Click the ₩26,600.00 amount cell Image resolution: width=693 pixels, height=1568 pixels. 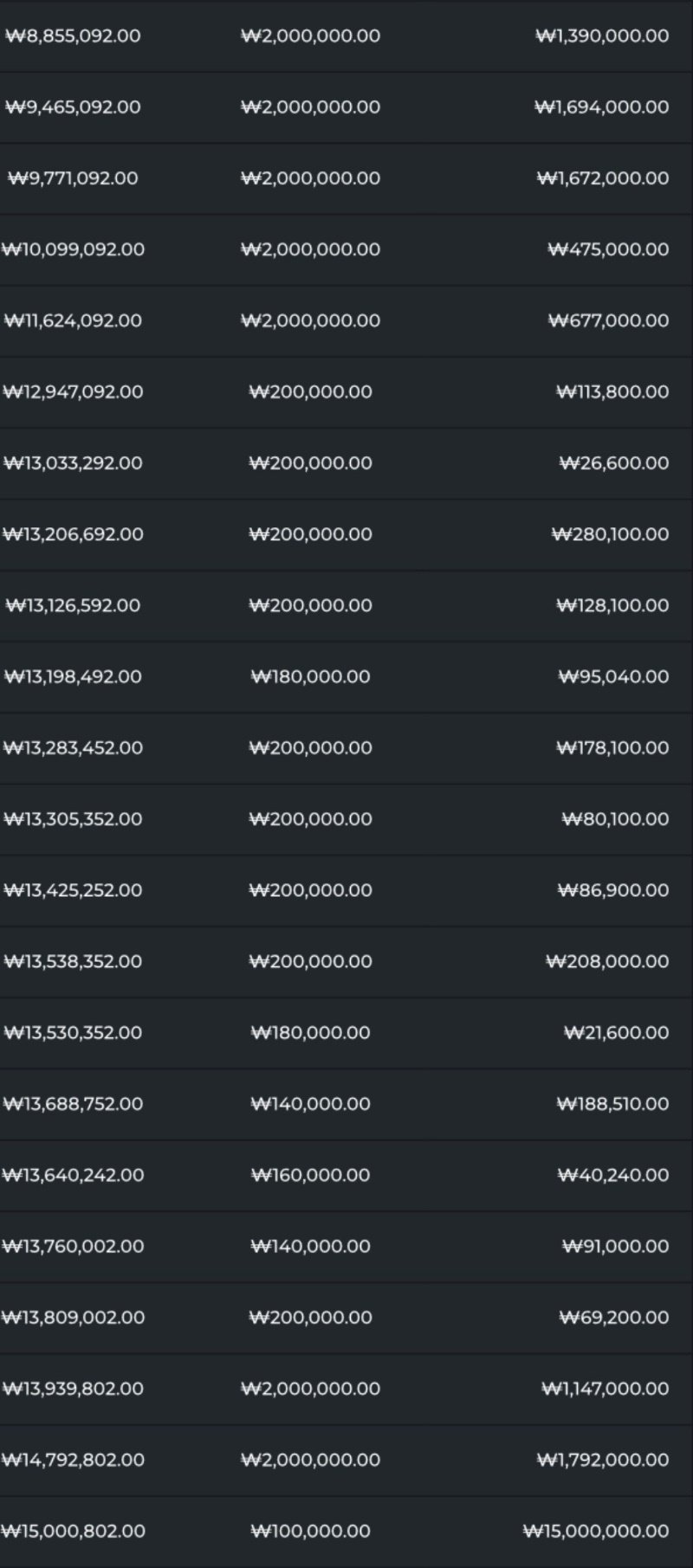pos(613,463)
